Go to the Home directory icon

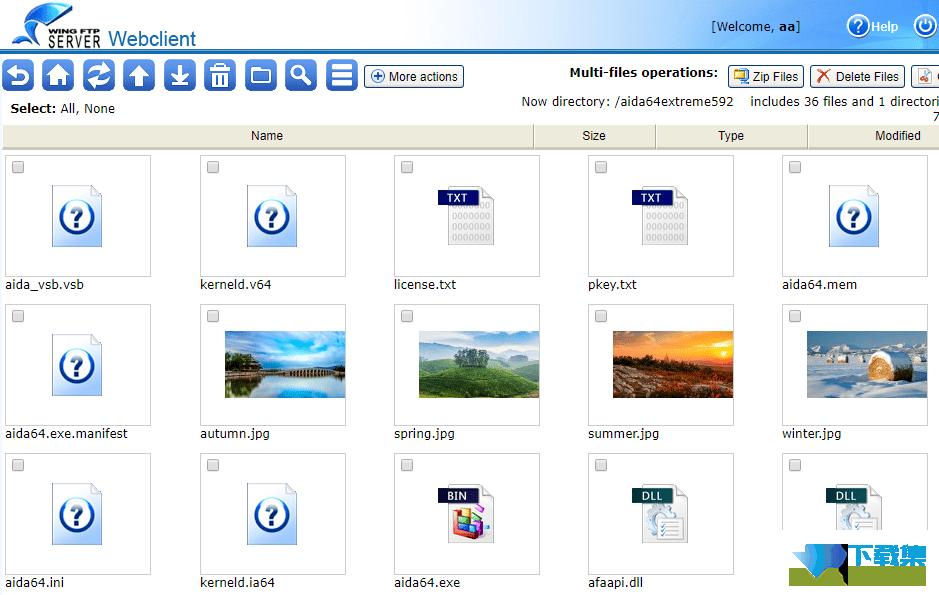click(x=58, y=75)
